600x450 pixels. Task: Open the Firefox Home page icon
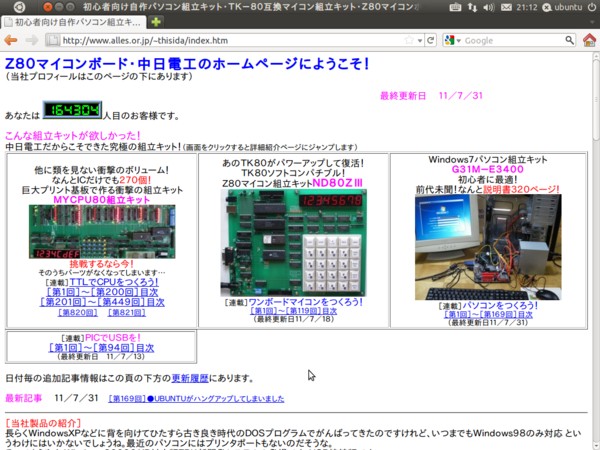point(590,40)
